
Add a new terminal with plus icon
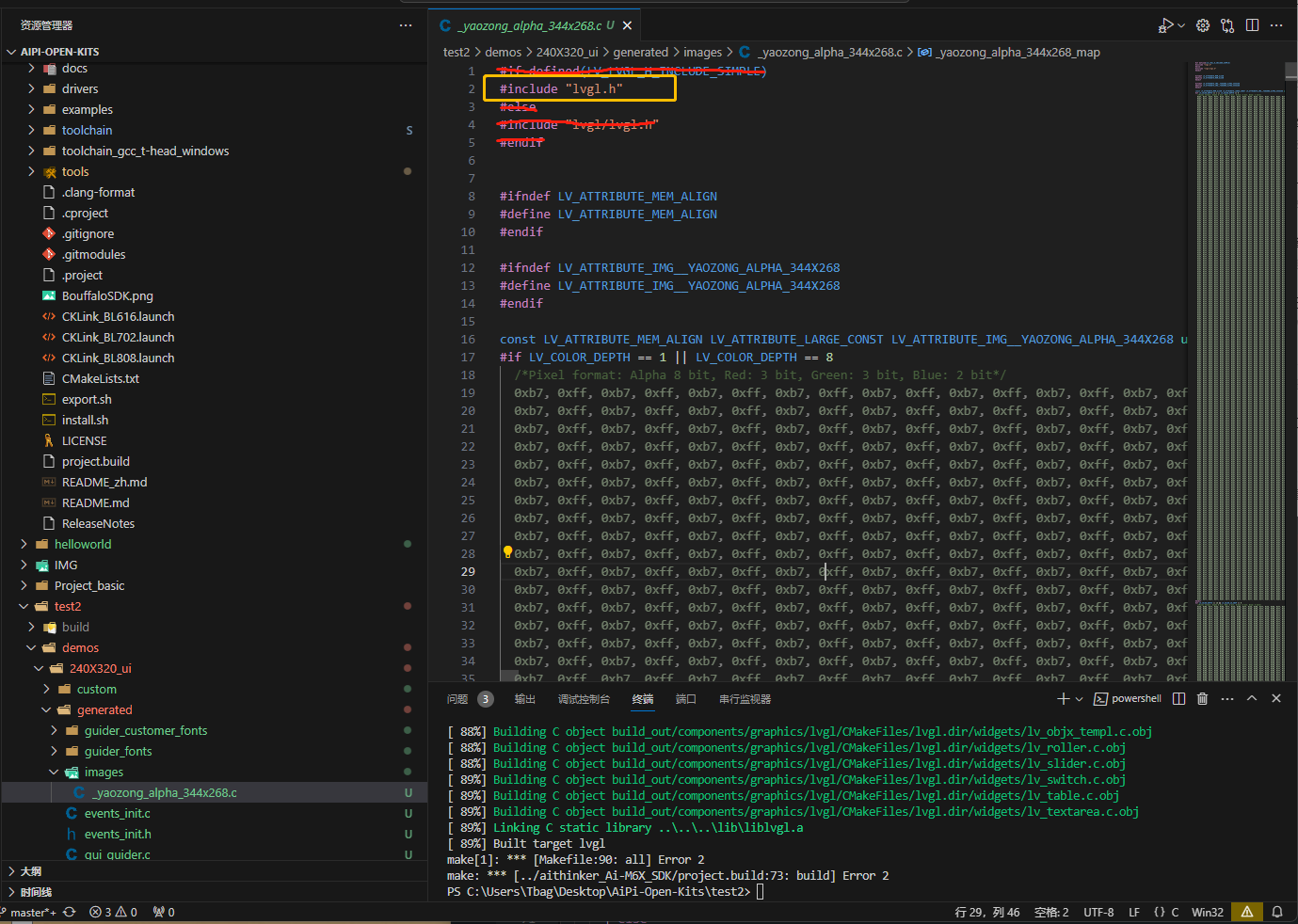tap(1063, 699)
